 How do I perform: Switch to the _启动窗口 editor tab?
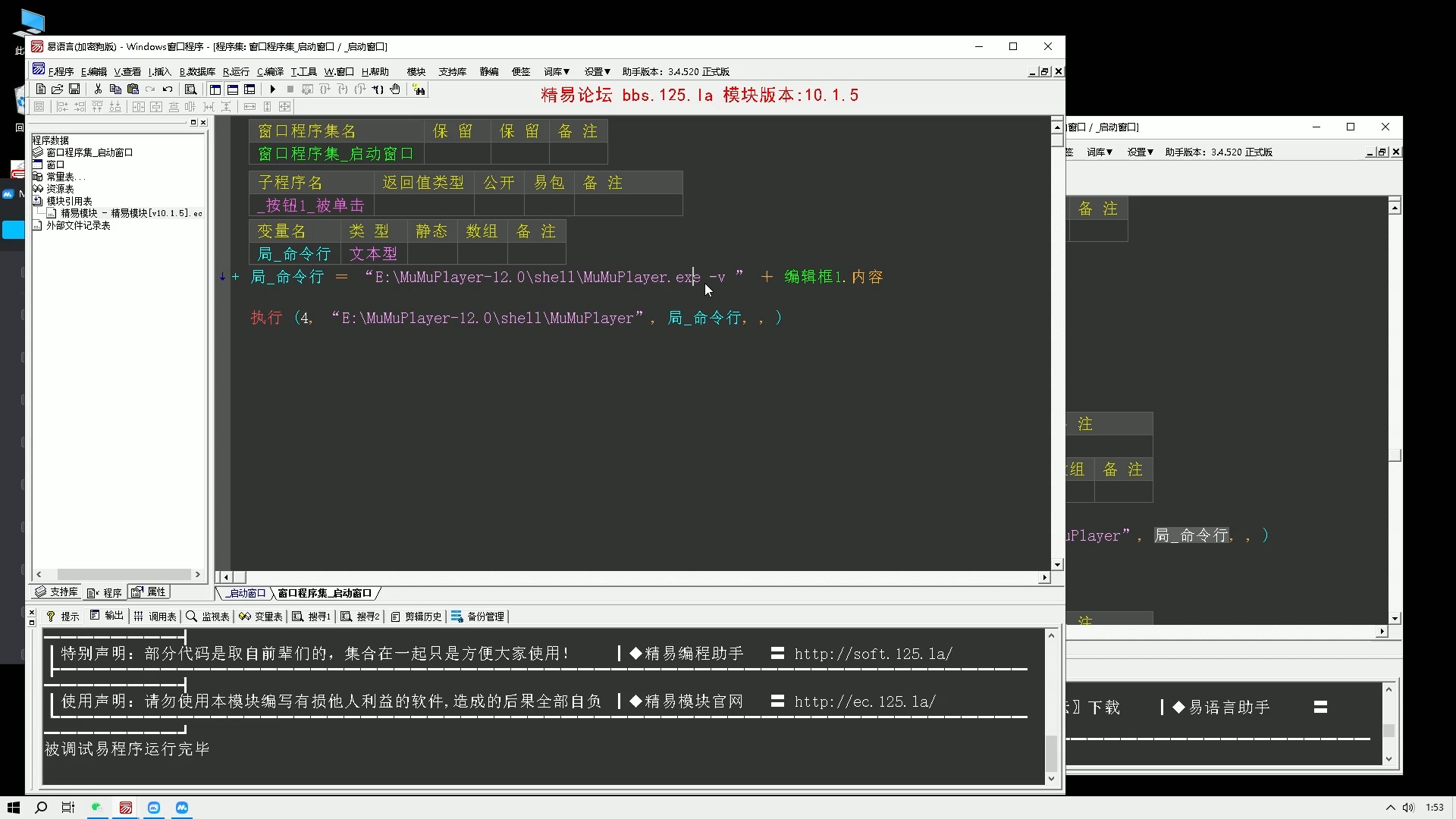pyautogui.click(x=246, y=593)
